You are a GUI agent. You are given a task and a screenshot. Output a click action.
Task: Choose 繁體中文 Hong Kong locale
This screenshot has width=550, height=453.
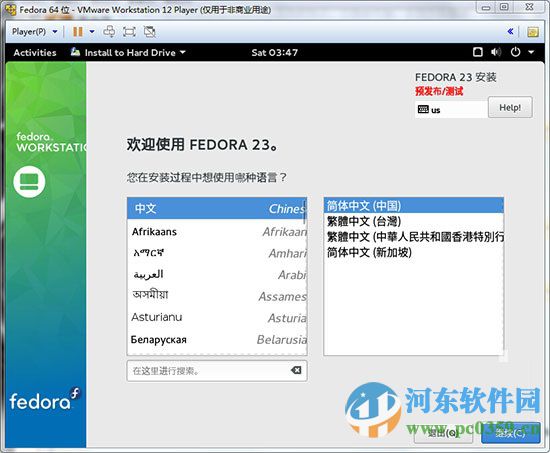(x=414, y=237)
